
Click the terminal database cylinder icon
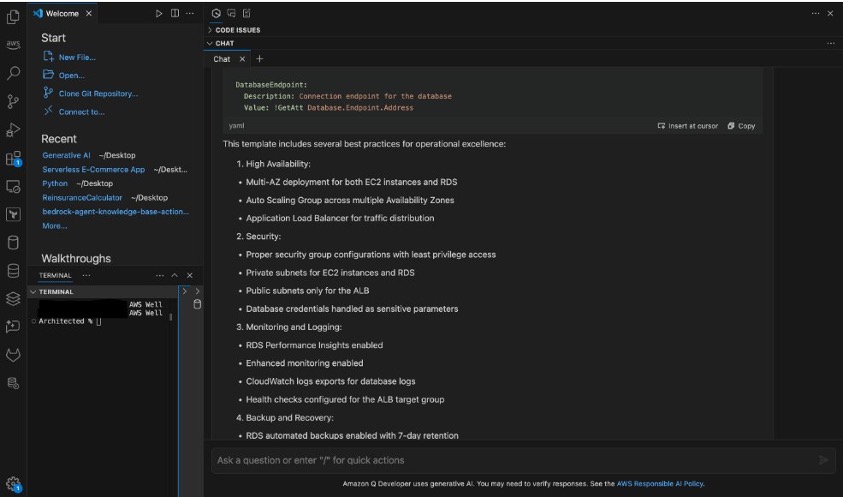click(197, 304)
